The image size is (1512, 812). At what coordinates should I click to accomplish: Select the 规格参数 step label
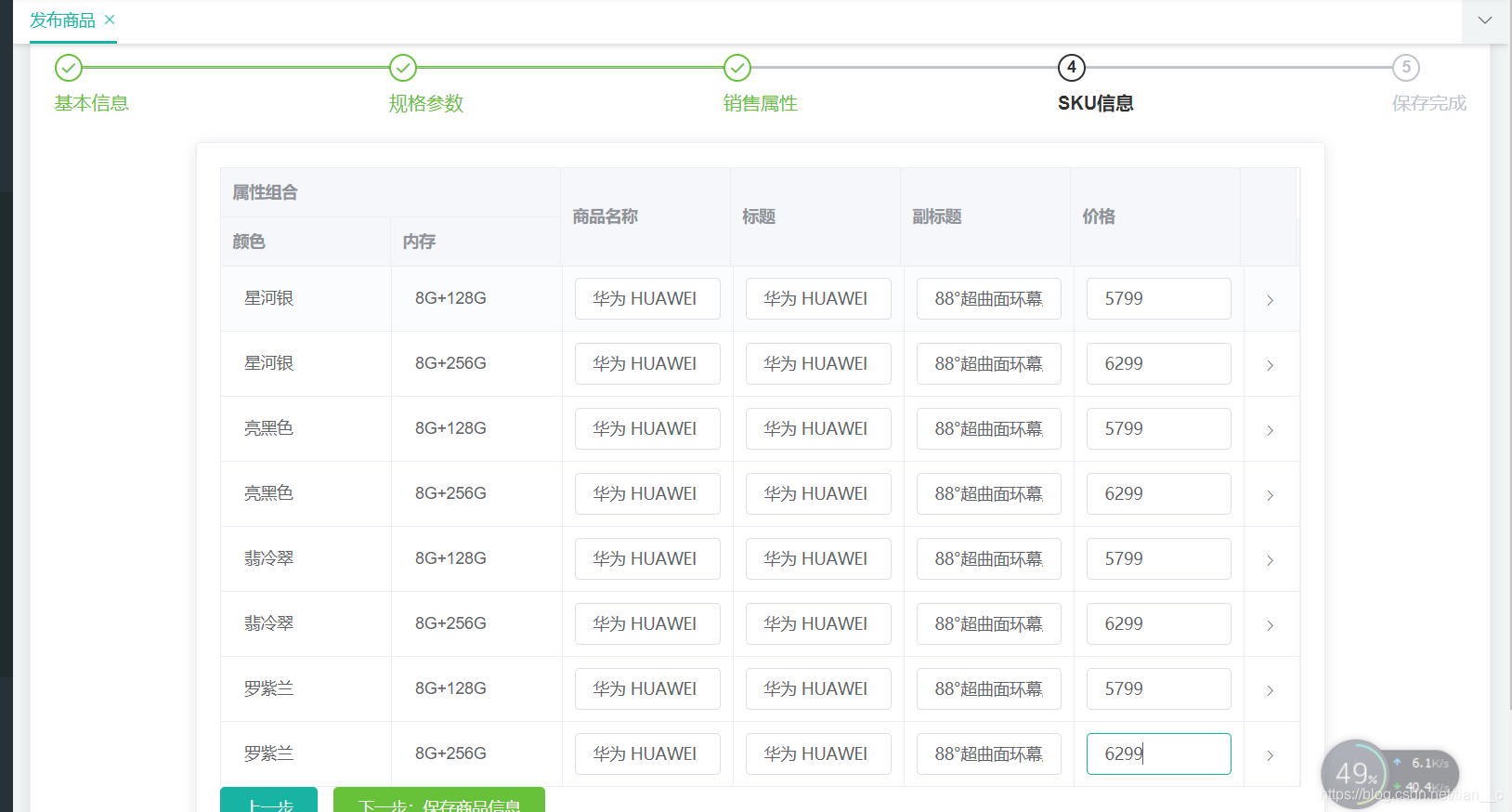(426, 103)
